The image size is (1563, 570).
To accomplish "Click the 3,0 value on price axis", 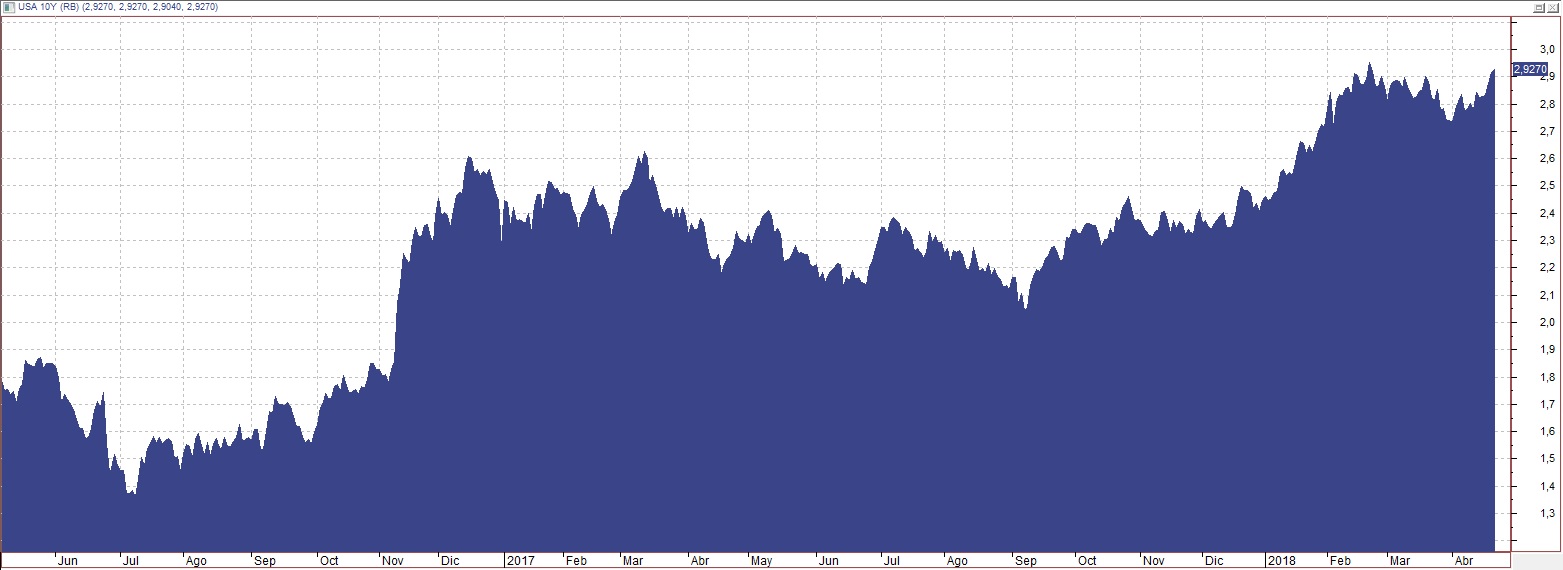I will tap(1546, 49).
